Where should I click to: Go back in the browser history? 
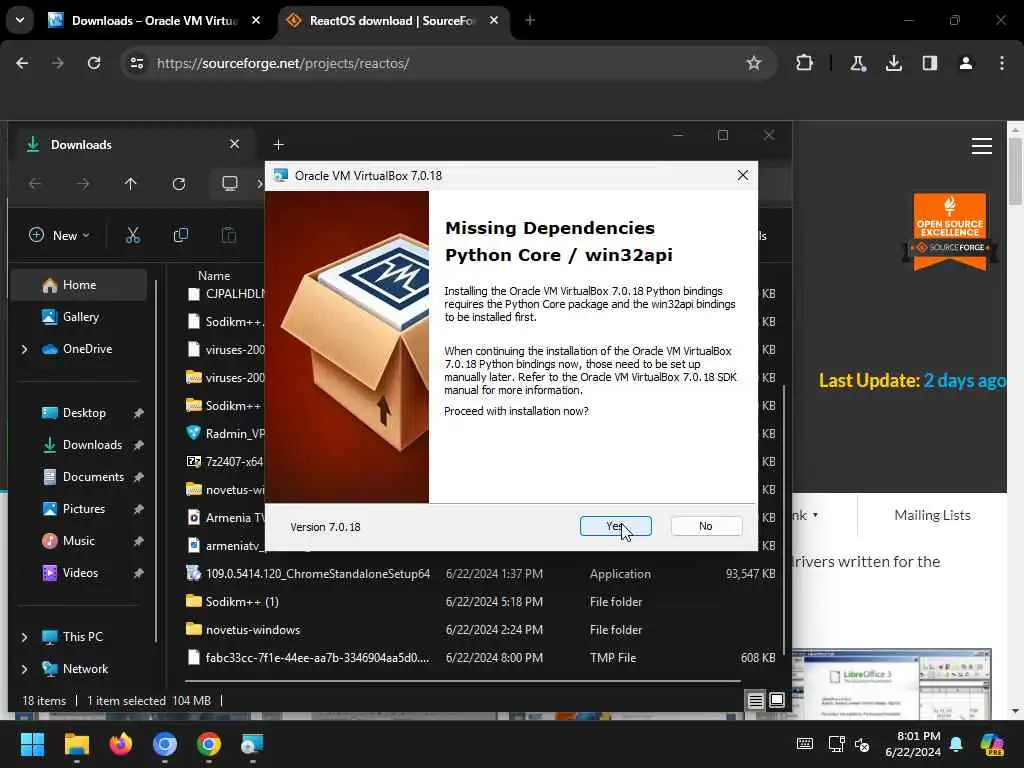pyautogui.click(x=22, y=63)
